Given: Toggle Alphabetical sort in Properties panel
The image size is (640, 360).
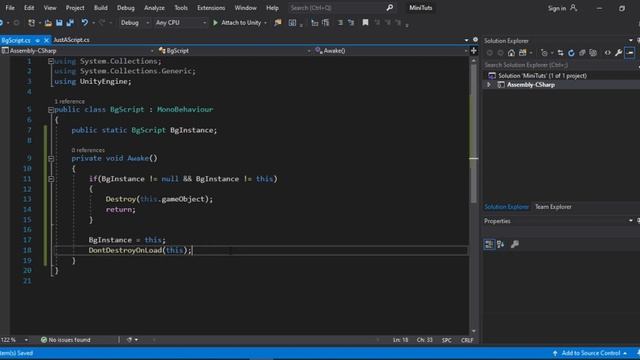Looking at the screenshot, I should (501, 244).
